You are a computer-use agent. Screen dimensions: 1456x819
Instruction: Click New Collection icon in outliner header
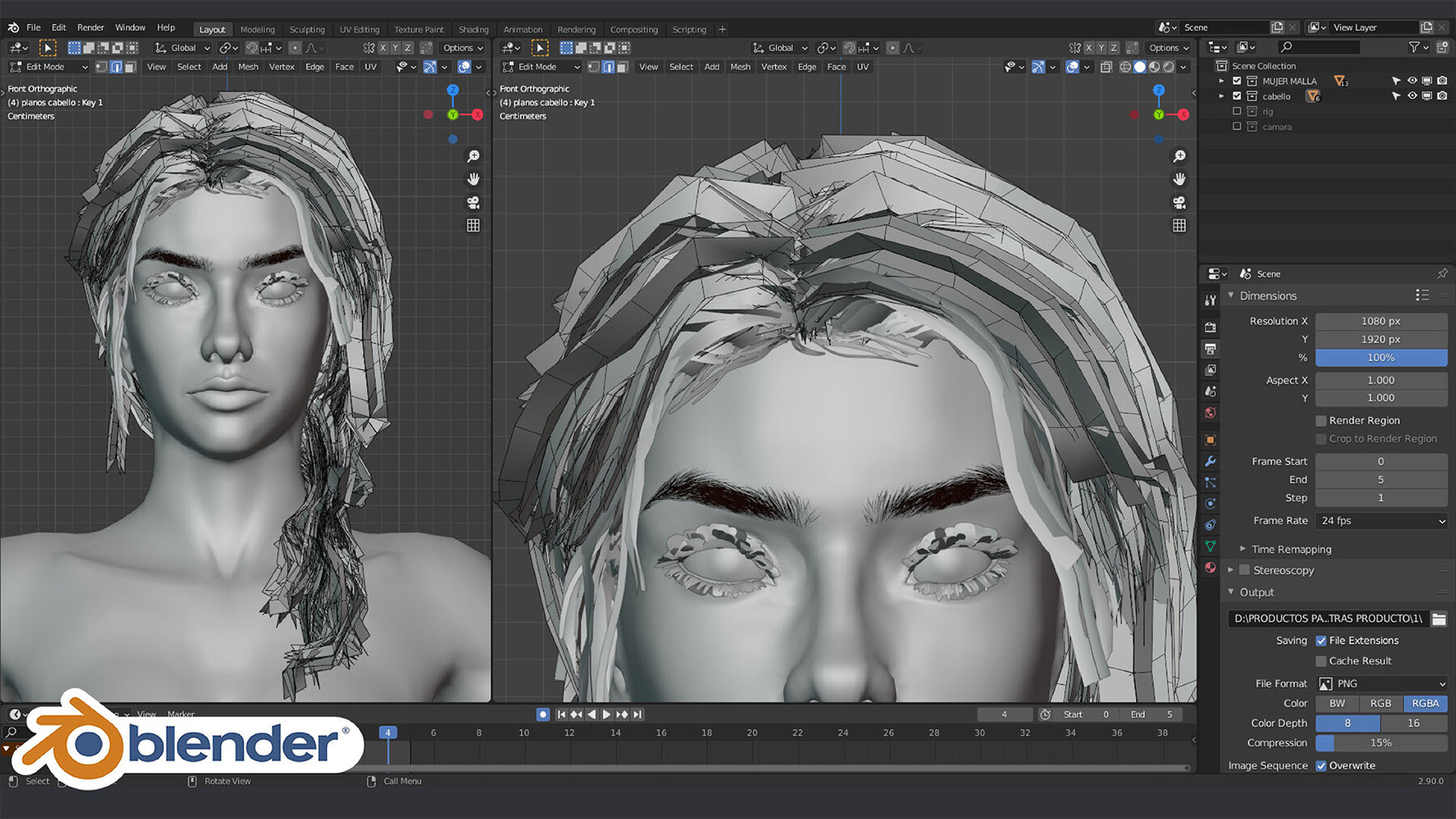coord(1442,47)
